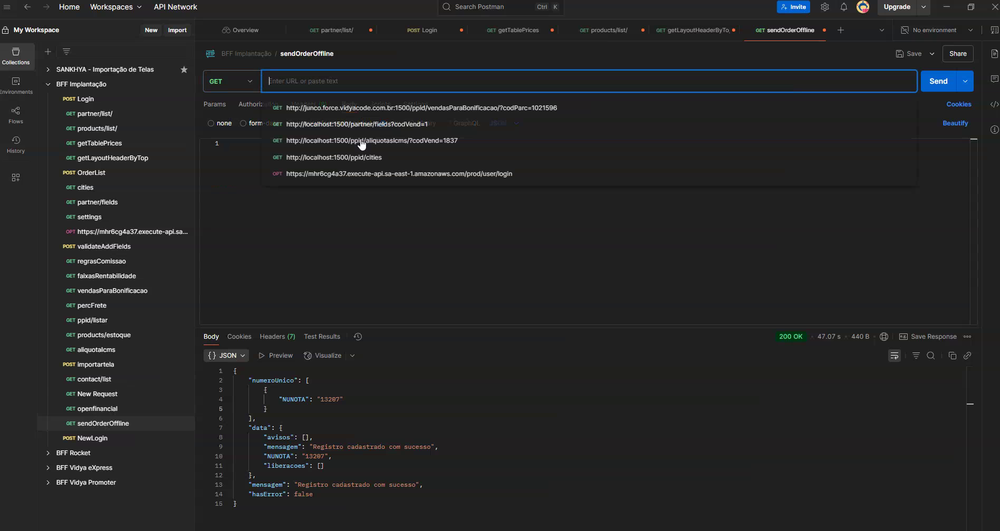Focus the Enter URL input field
Image resolution: width=1000 pixels, height=531 pixels.
tap(589, 81)
